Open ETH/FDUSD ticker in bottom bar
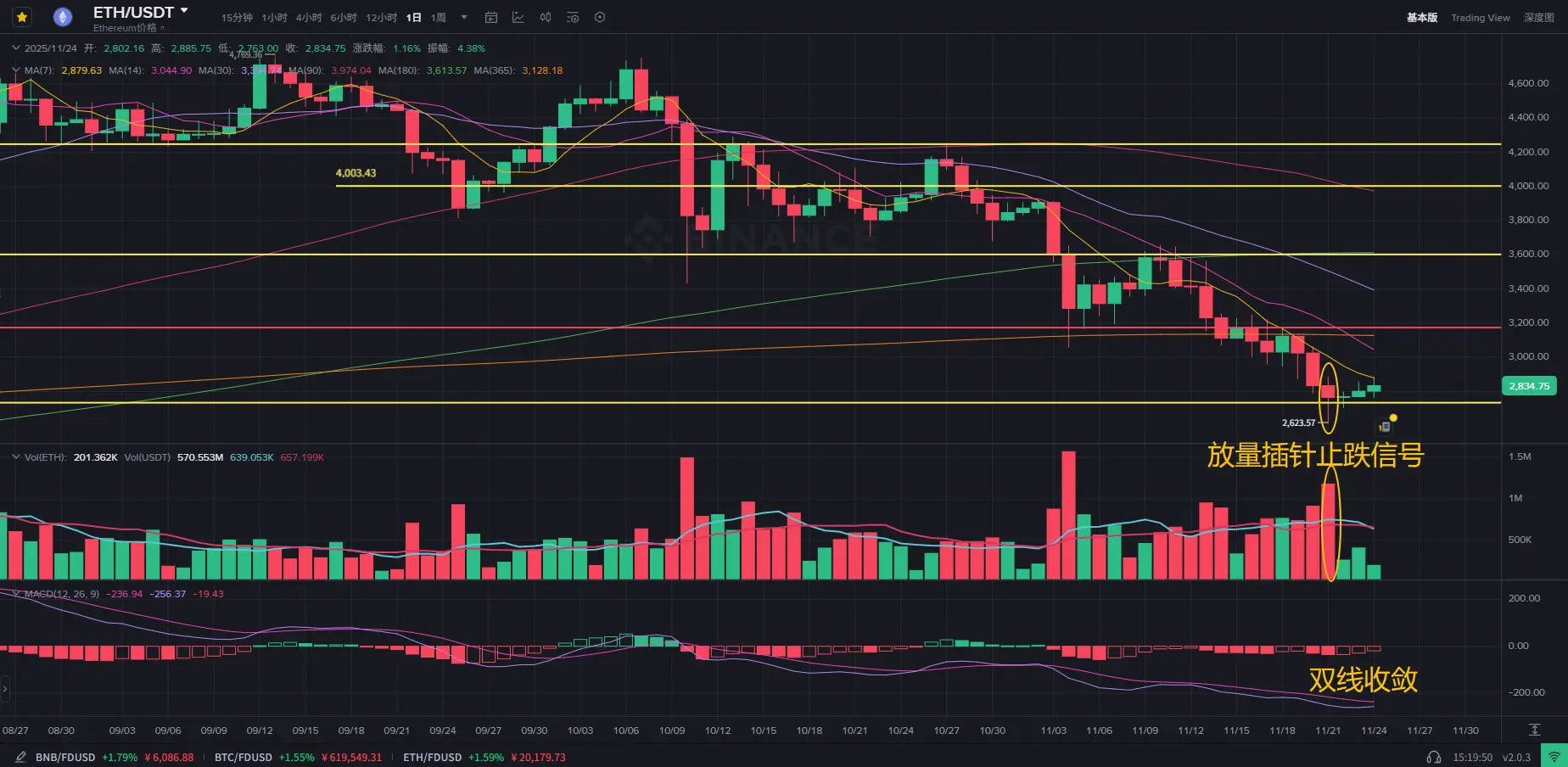The width and height of the screenshot is (1568, 767). [484, 758]
